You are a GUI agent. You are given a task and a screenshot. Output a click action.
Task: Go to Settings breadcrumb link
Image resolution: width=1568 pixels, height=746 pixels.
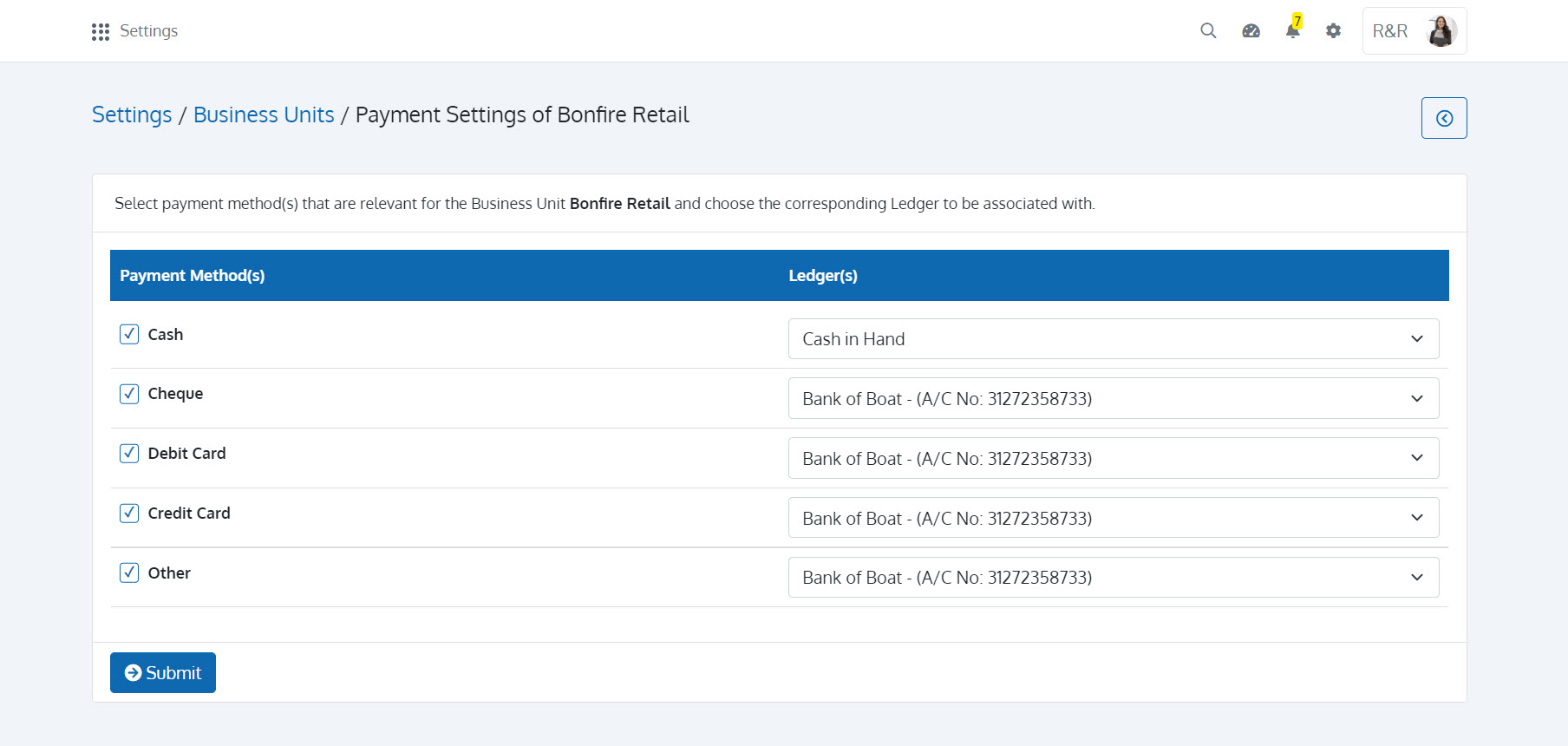pos(132,115)
